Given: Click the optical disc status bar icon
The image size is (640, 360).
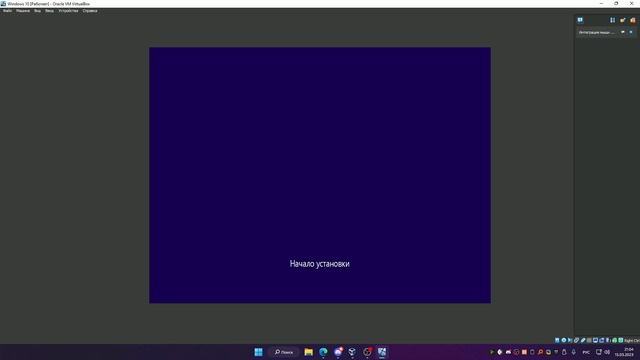Looking at the screenshot, I should pyautogui.click(x=564, y=340).
